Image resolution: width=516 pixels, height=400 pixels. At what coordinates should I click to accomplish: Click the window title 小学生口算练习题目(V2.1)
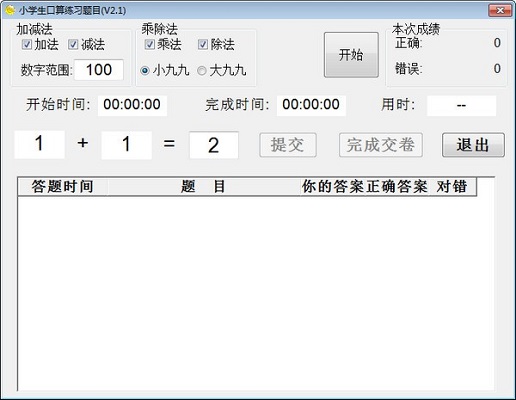point(72,11)
